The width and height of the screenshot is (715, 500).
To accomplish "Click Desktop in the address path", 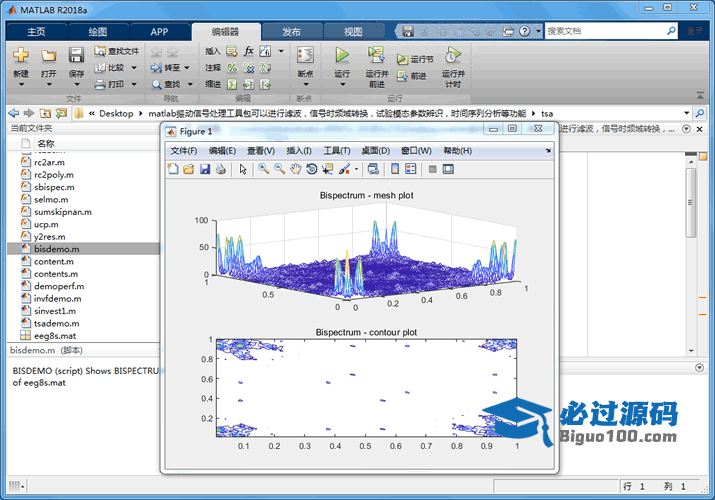I will (116, 113).
